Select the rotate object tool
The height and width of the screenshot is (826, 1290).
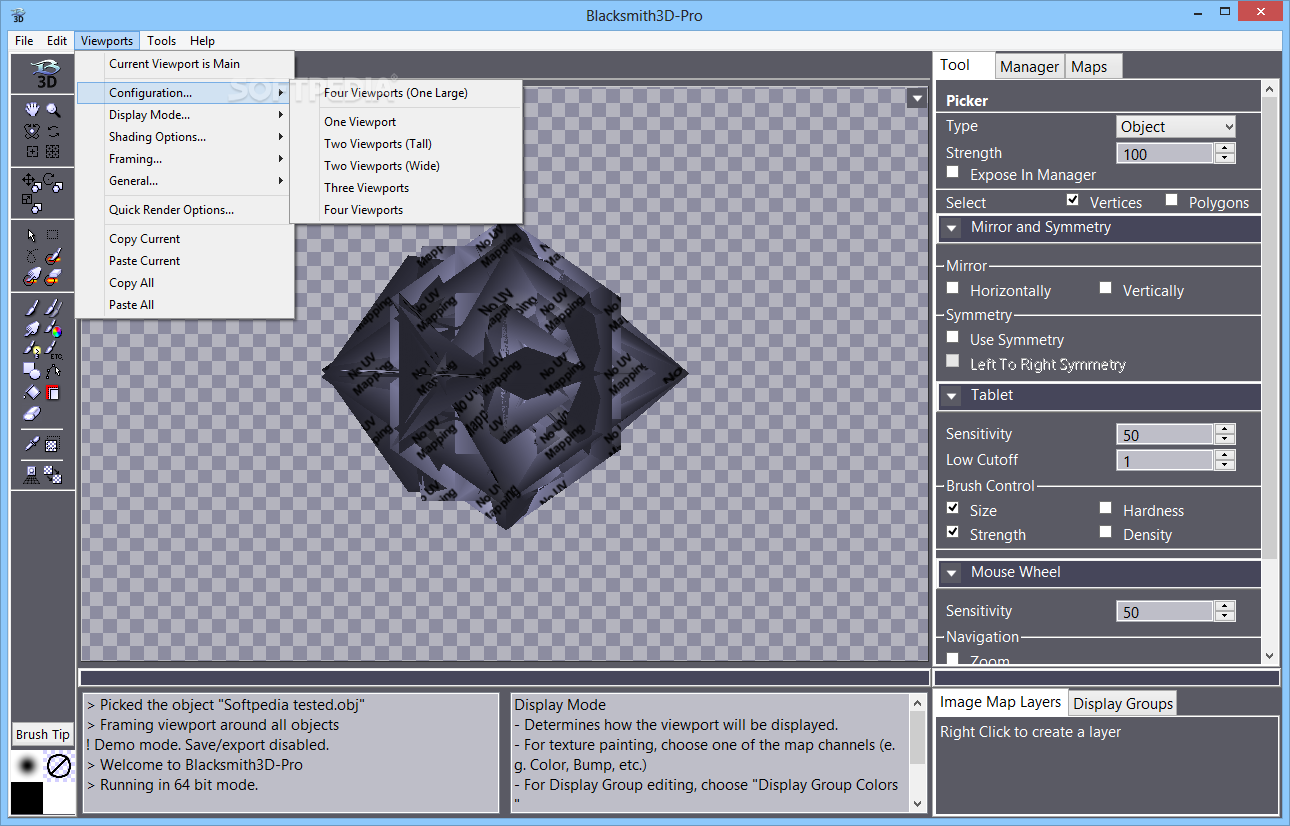53,182
